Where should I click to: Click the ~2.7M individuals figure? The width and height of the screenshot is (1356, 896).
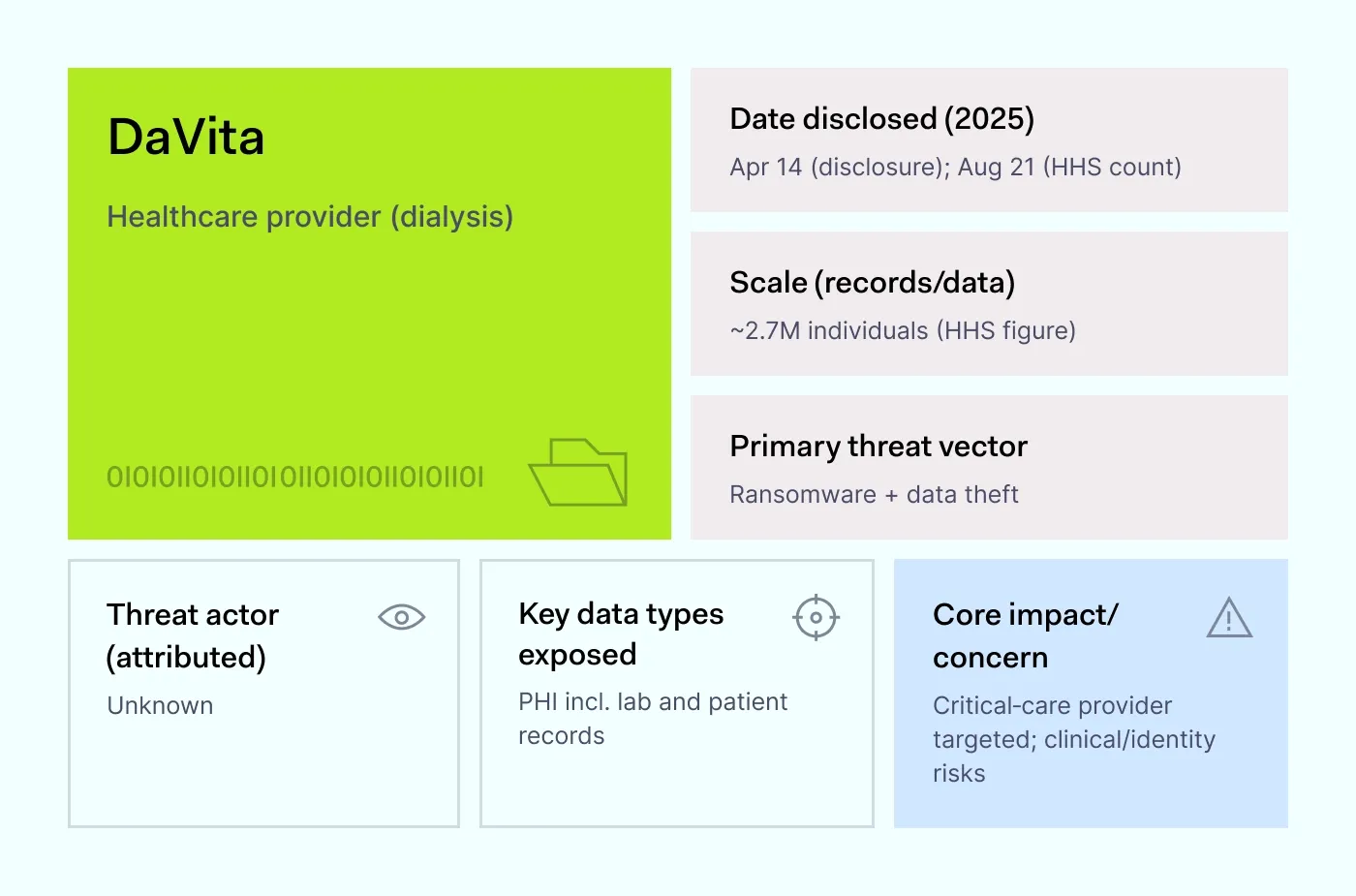pyautogui.click(x=902, y=330)
